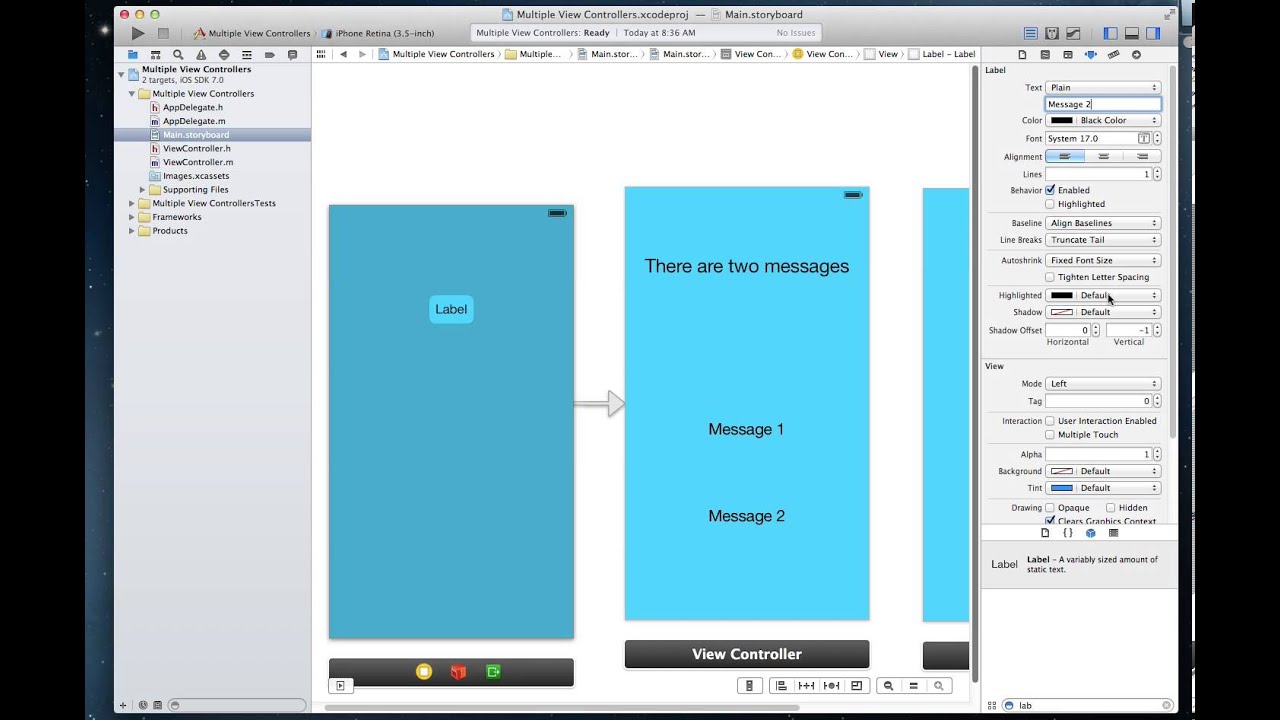Open the Project navigator folder icon
Screen dimensions: 1280x720
(x=133, y=54)
